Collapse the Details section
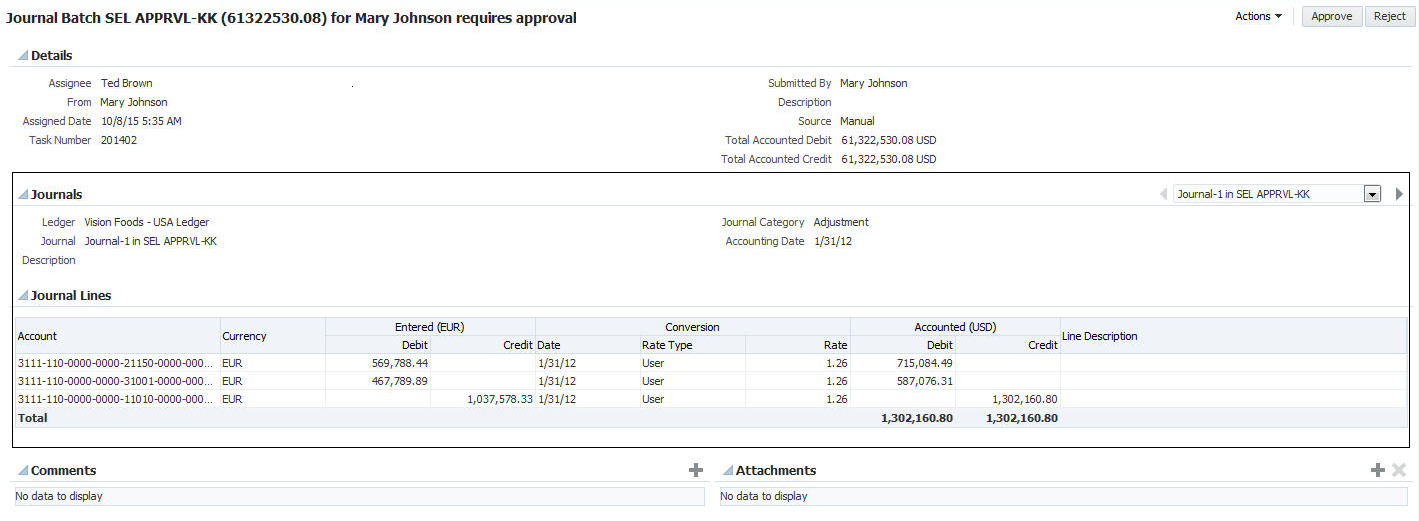The height and width of the screenshot is (521, 1419). click(x=23, y=56)
